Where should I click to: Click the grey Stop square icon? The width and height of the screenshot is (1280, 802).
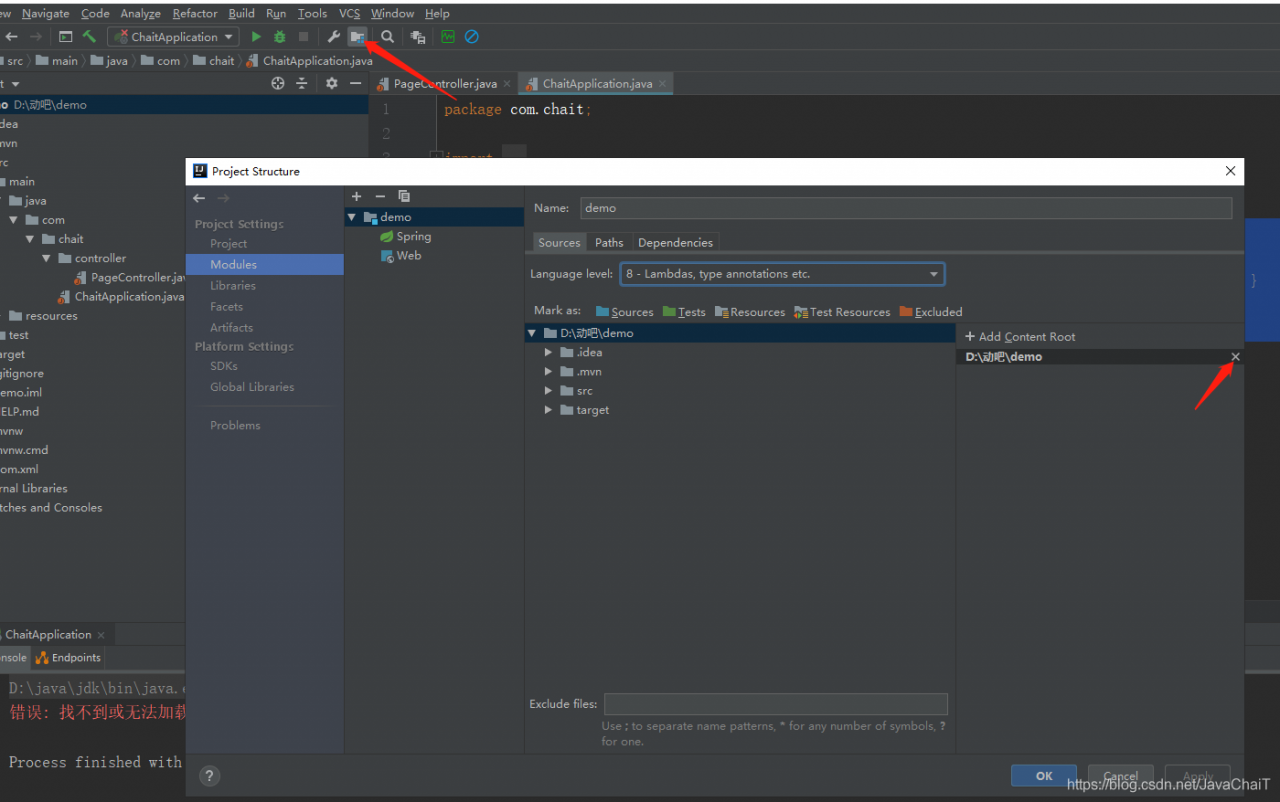coord(303,37)
